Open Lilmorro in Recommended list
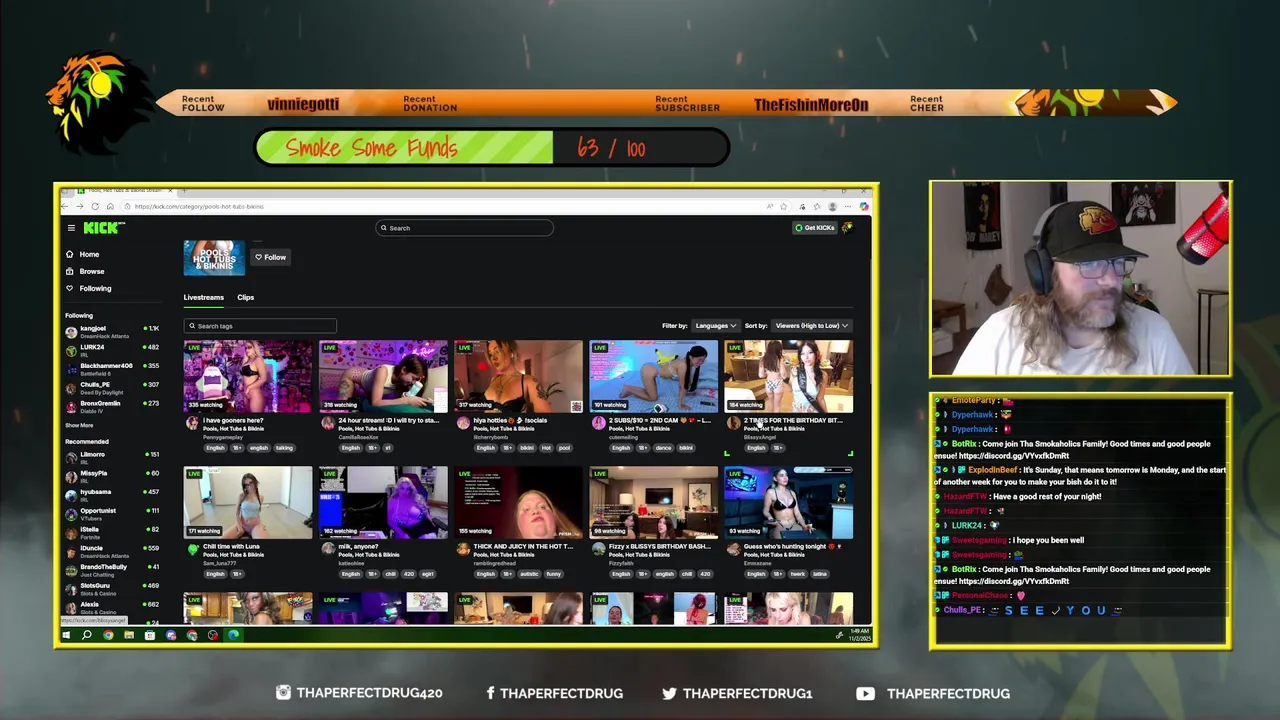 112,457
